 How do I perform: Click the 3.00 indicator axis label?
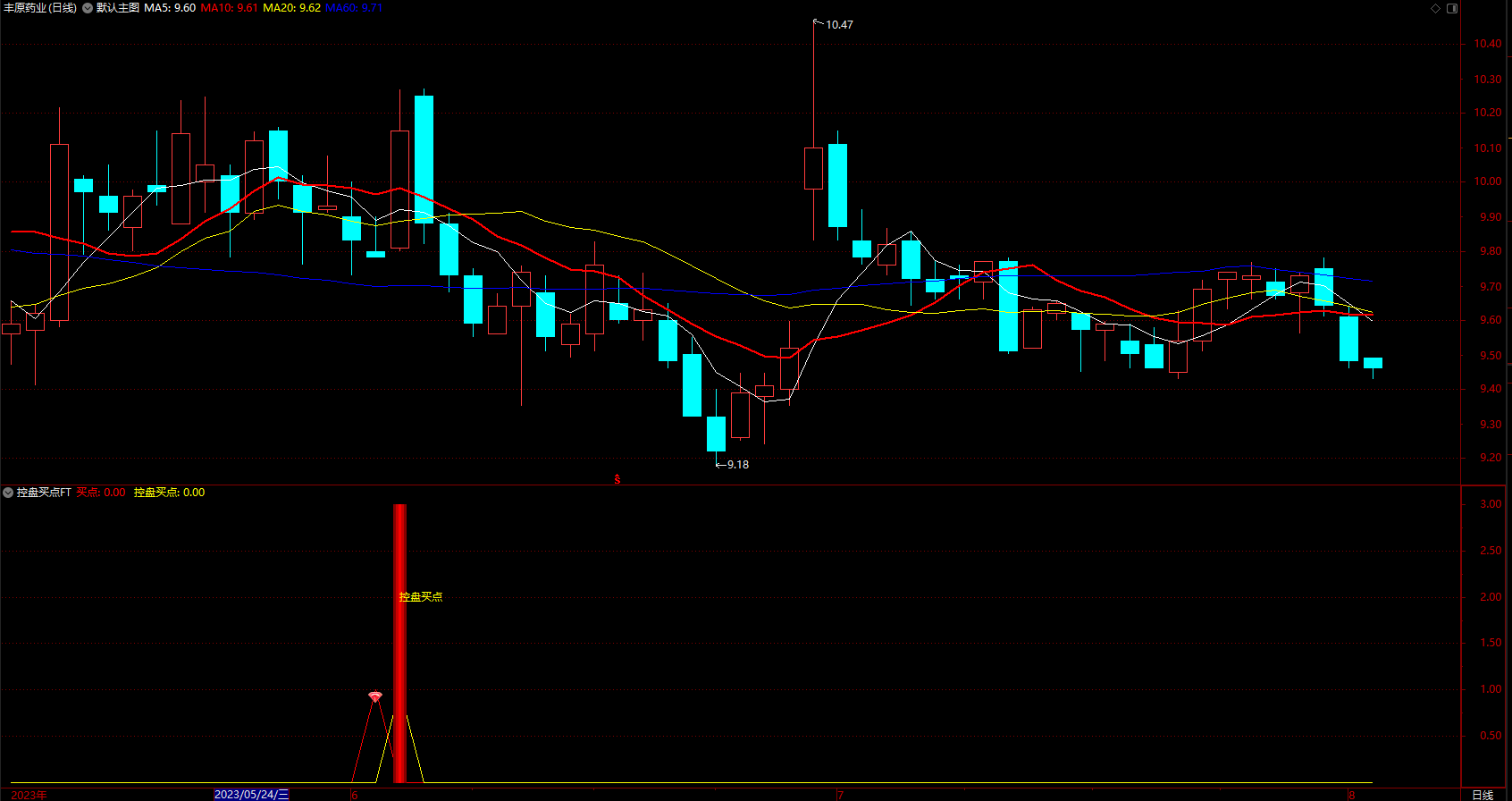(x=1491, y=504)
